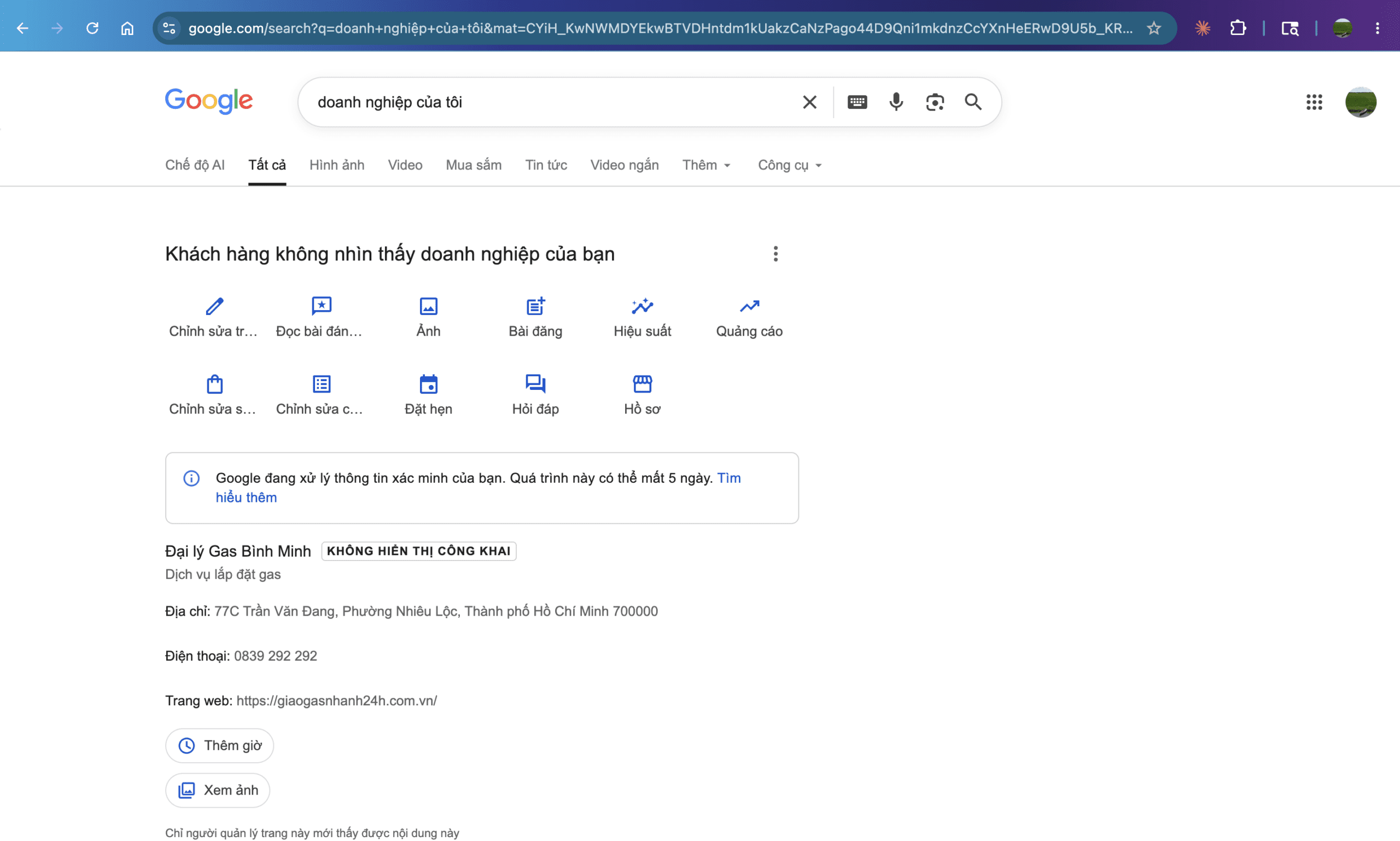Expand the Thêm dropdown
The image size is (1400, 841).
pos(706,165)
